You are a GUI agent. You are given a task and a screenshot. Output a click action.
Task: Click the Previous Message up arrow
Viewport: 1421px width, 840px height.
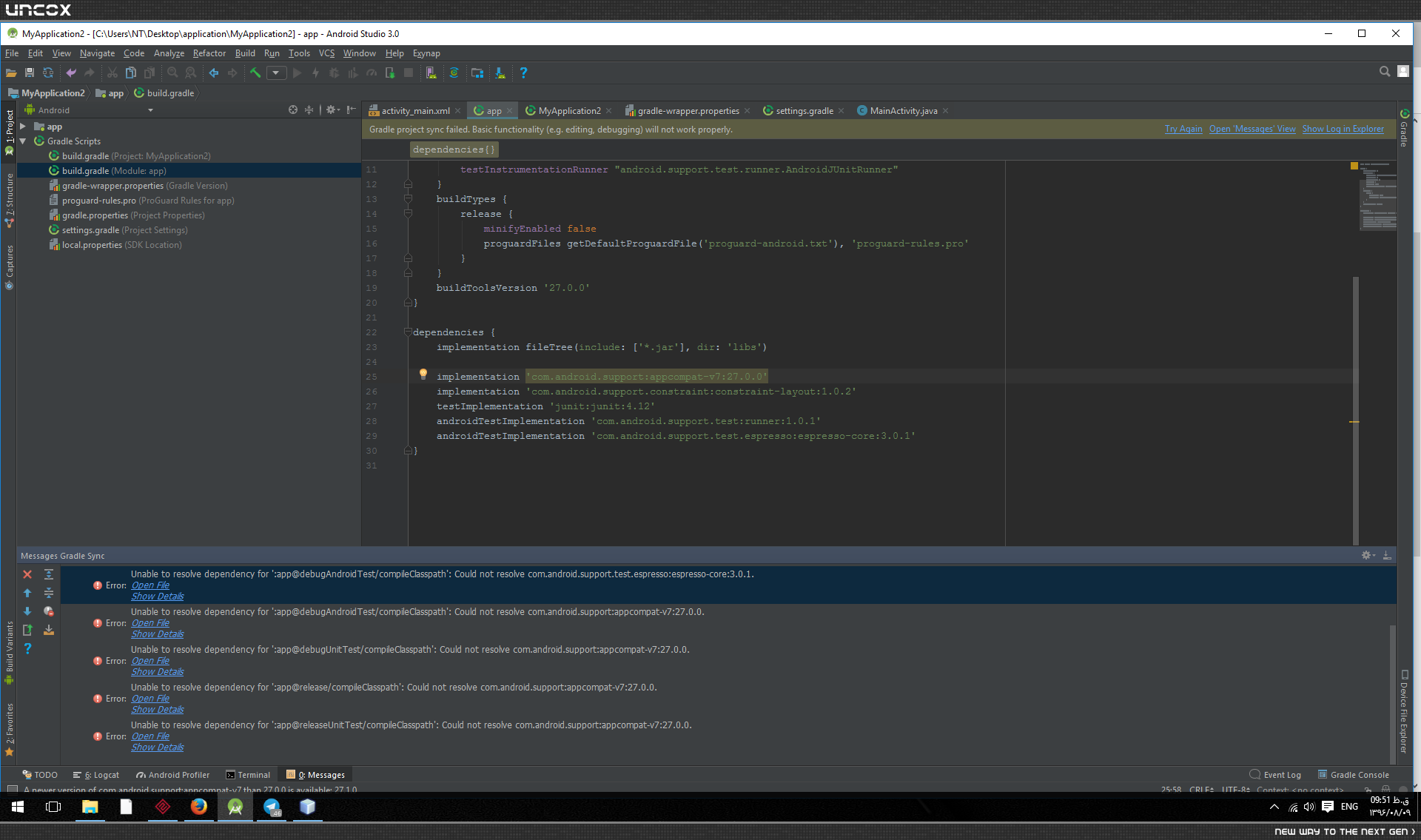27,593
